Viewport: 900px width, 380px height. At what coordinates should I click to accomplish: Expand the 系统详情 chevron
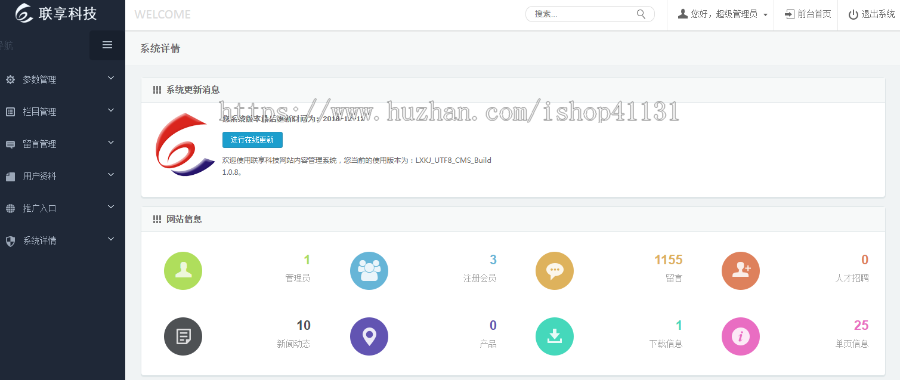[111, 239]
